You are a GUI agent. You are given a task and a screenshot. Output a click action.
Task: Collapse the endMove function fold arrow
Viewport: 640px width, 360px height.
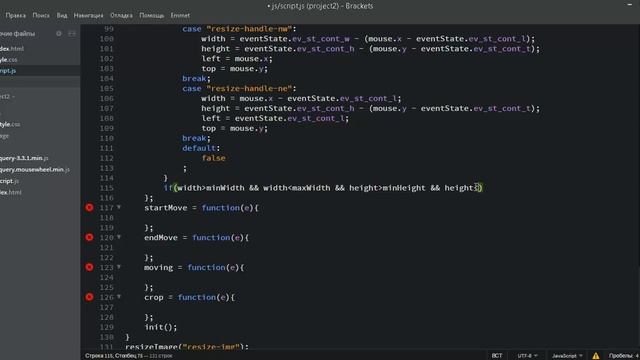pyautogui.click(x=119, y=237)
